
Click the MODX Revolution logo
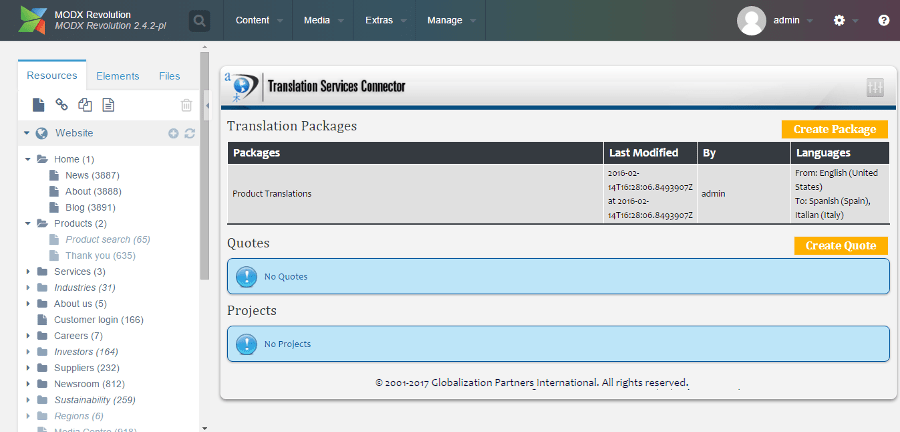[33, 20]
